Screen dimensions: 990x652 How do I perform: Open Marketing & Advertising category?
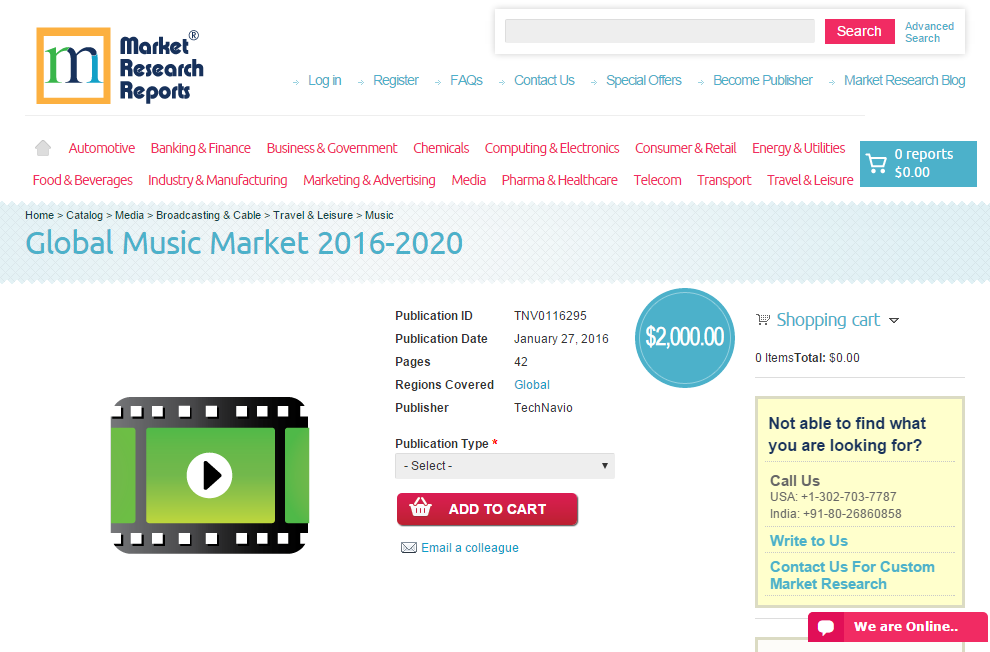click(x=369, y=181)
